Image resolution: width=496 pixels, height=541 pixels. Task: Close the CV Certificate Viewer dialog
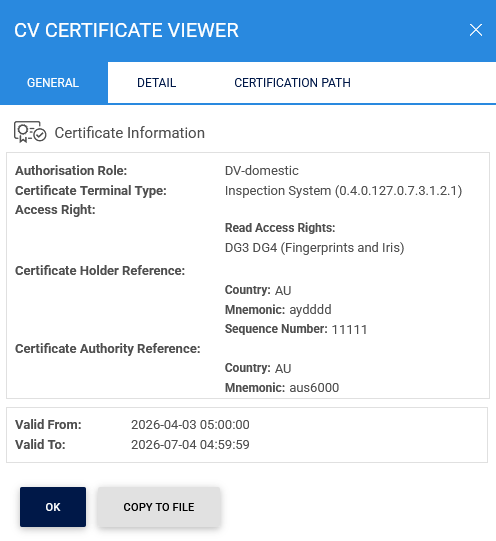coord(476,30)
